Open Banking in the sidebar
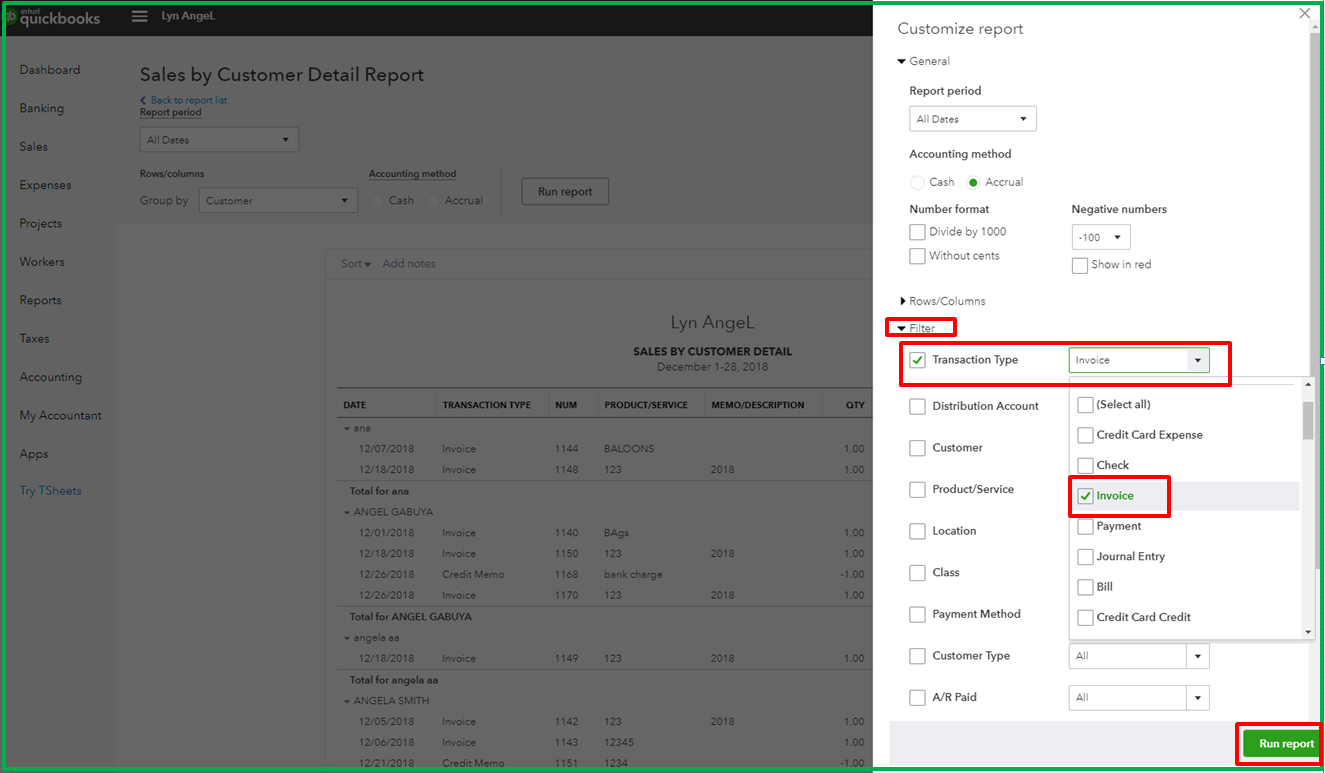Screen dimensions: 1325x773 [x=42, y=108]
